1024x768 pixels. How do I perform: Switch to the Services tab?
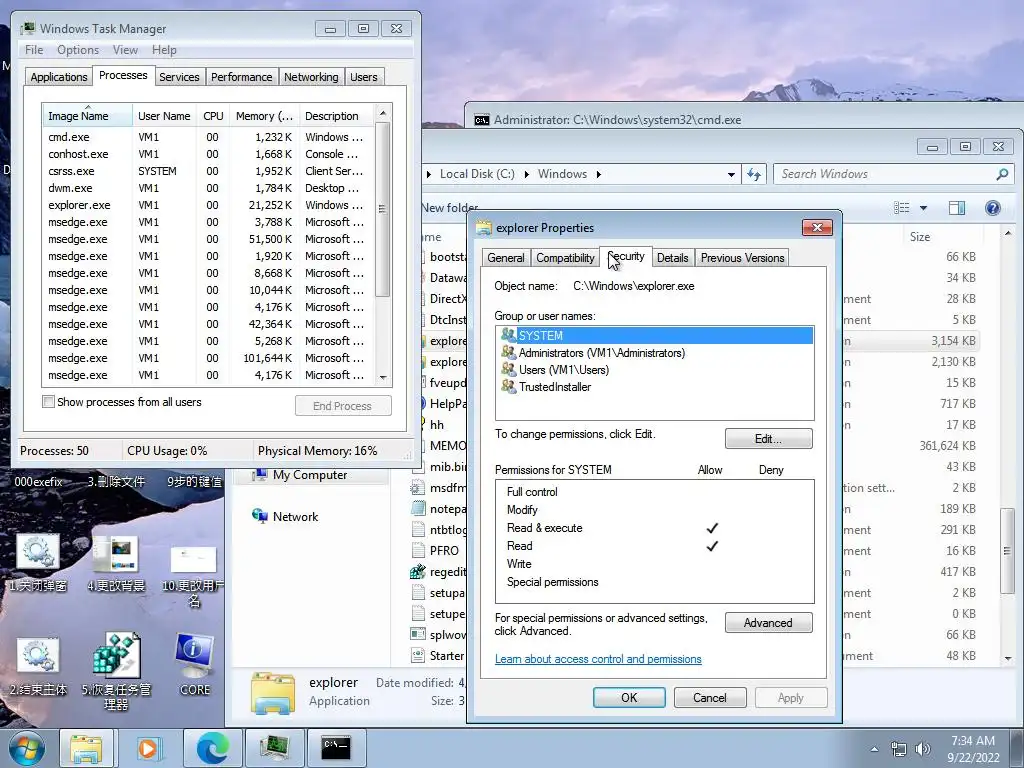[179, 77]
